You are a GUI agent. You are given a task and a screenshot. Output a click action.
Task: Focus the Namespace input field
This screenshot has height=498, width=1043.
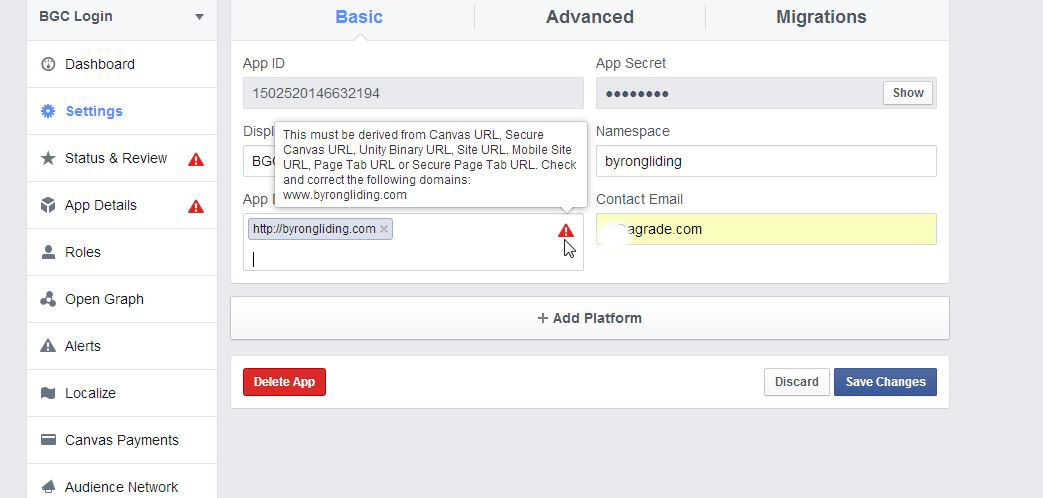pos(765,161)
